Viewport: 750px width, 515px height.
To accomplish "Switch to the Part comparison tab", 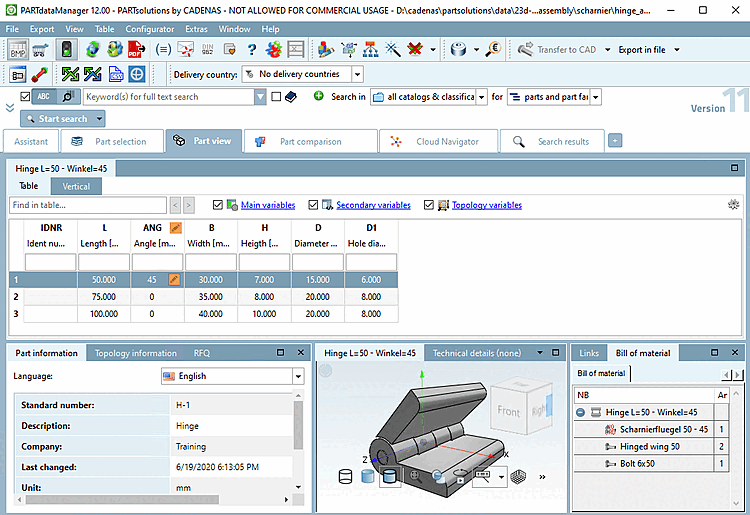I will [x=310, y=141].
